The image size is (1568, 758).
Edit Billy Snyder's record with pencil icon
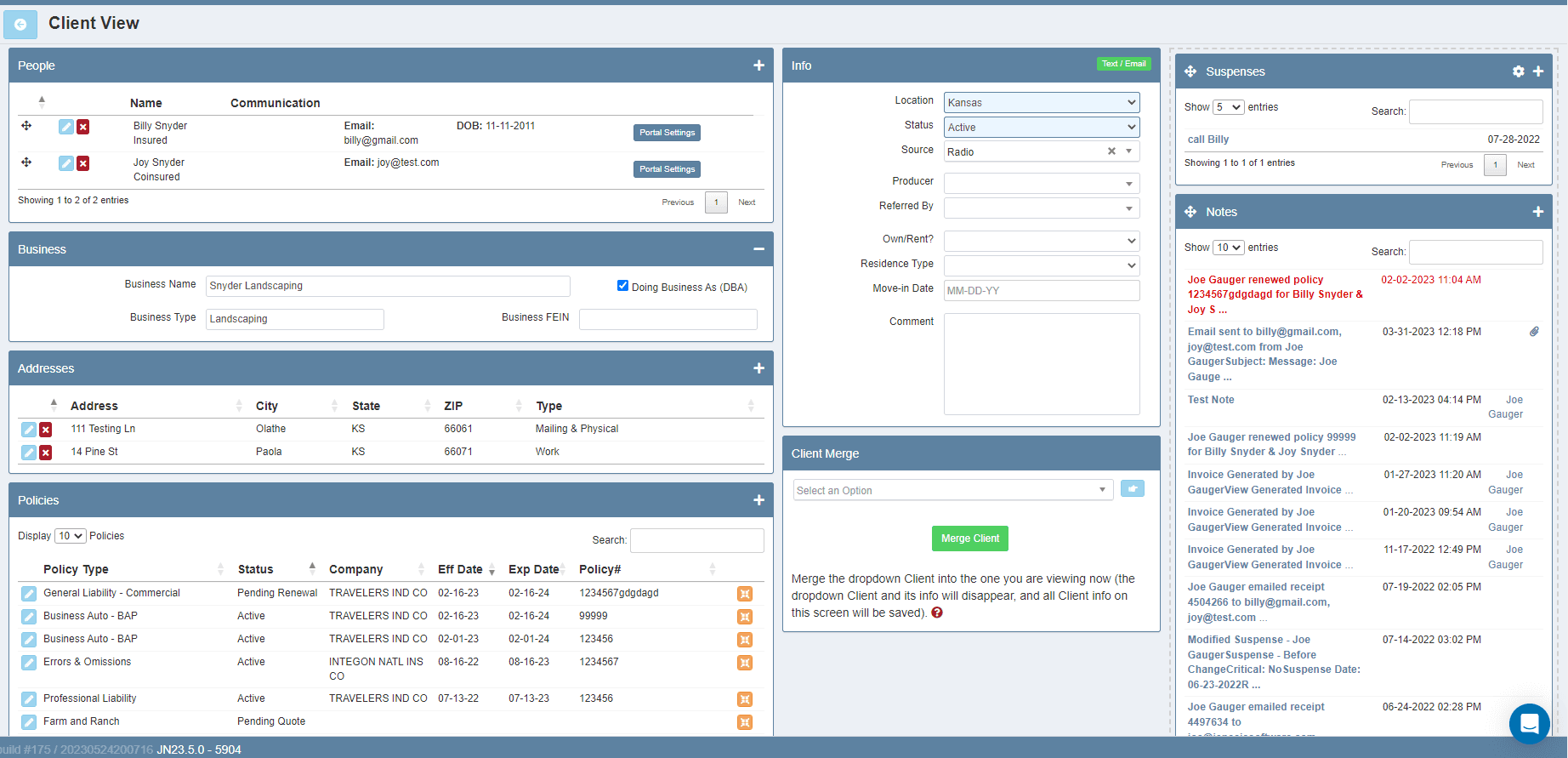pyautogui.click(x=65, y=127)
